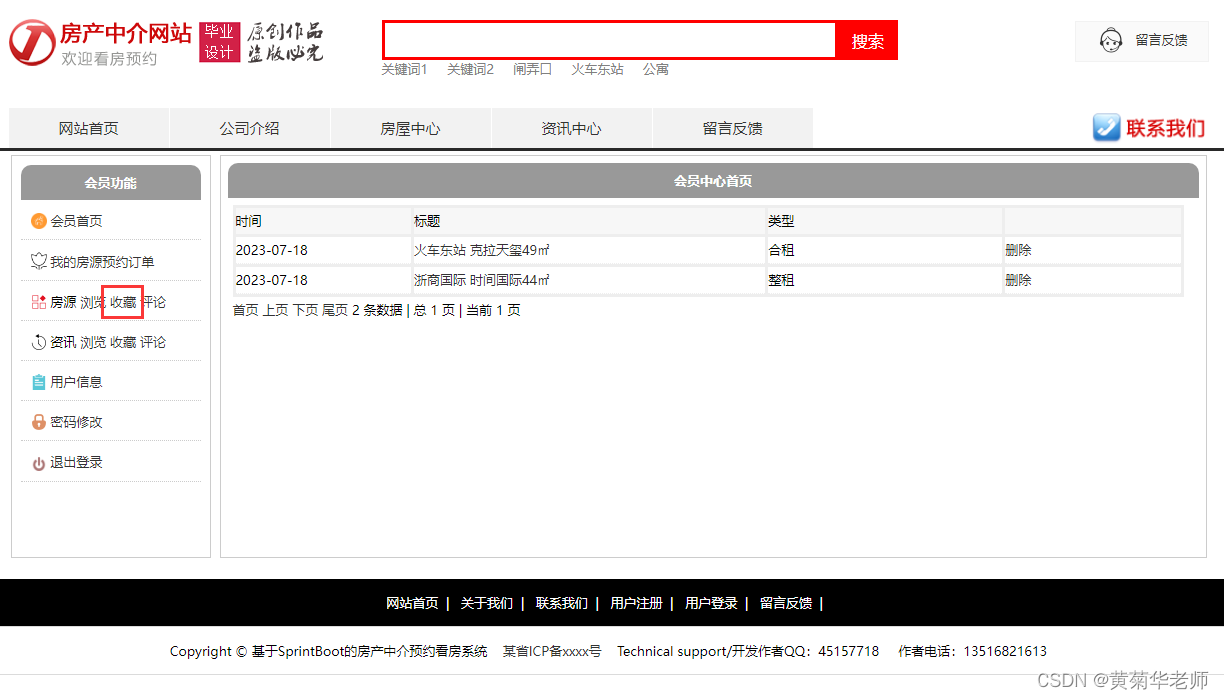Click the 类型 column header
The height and width of the screenshot is (700, 1224).
(x=781, y=221)
